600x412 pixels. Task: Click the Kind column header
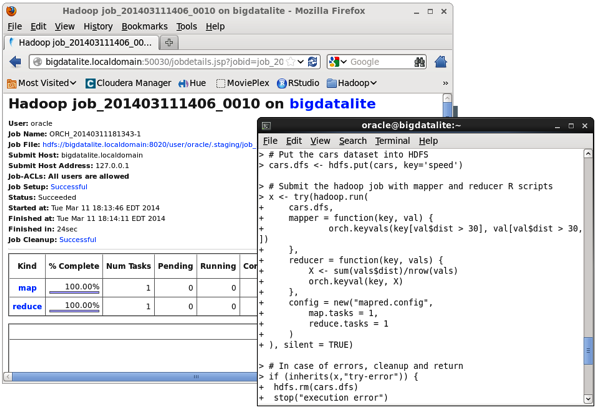(27, 266)
